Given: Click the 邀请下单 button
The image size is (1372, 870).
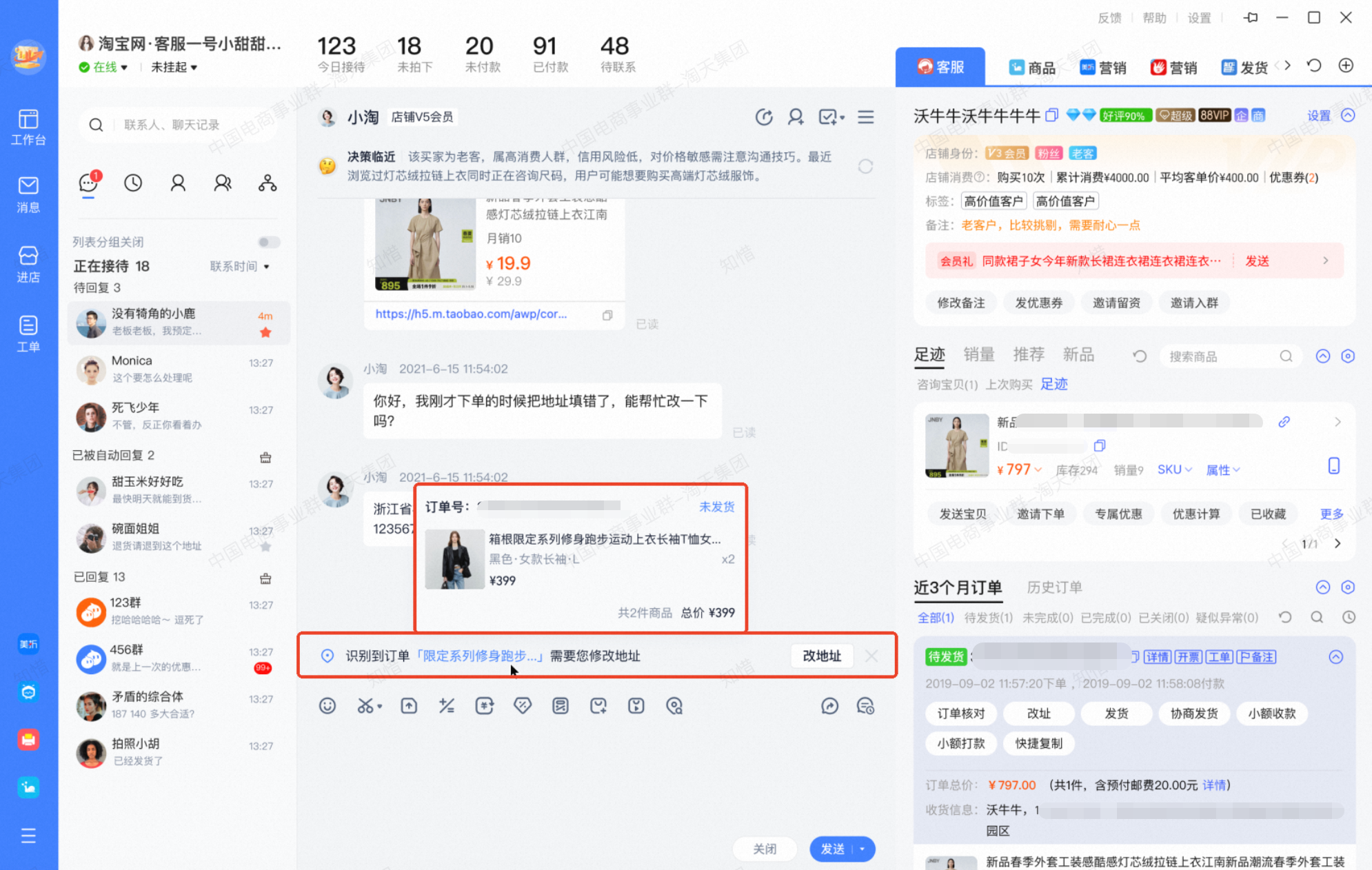Looking at the screenshot, I should tap(1040, 514).
